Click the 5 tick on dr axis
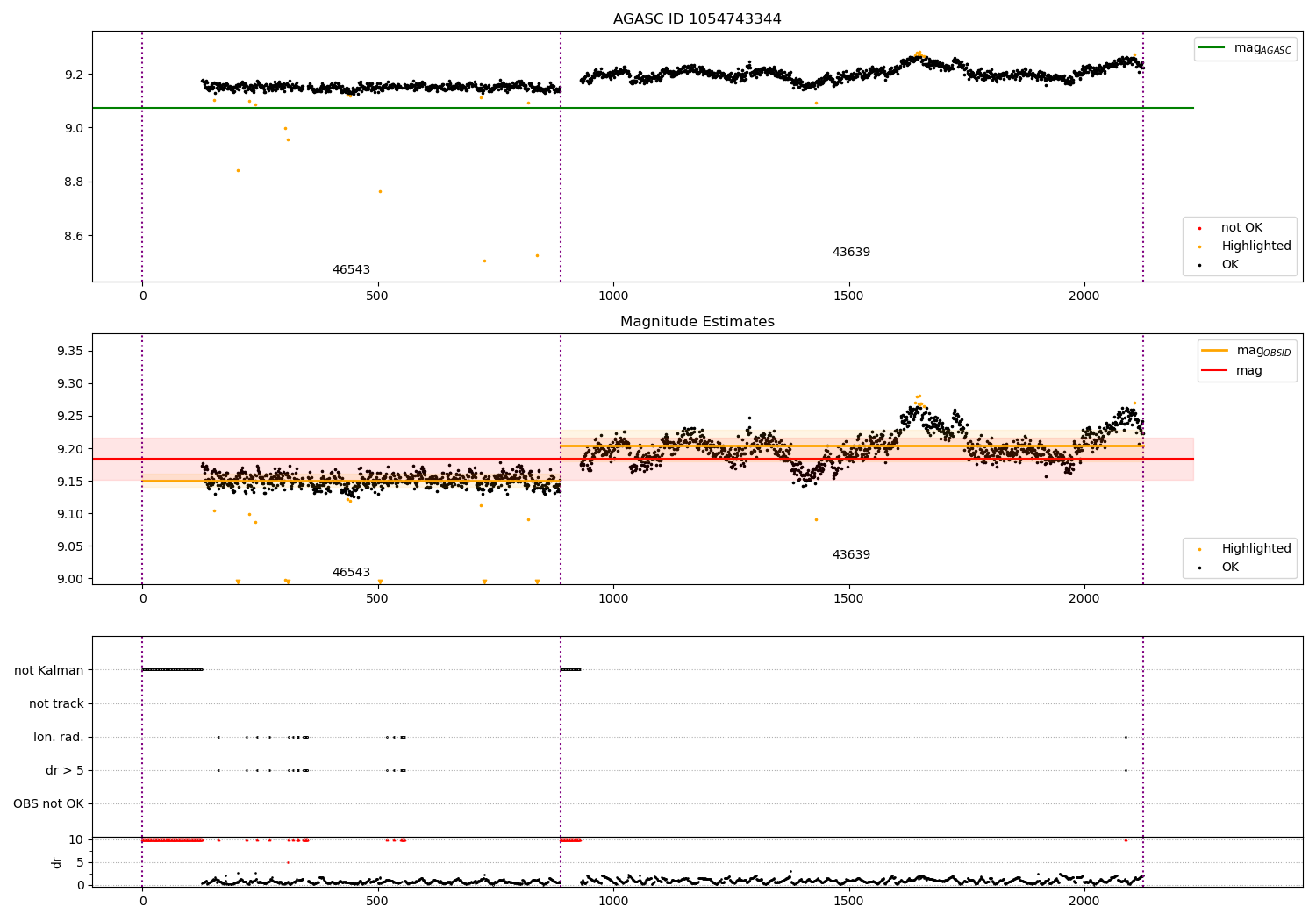 pos(80,862)
